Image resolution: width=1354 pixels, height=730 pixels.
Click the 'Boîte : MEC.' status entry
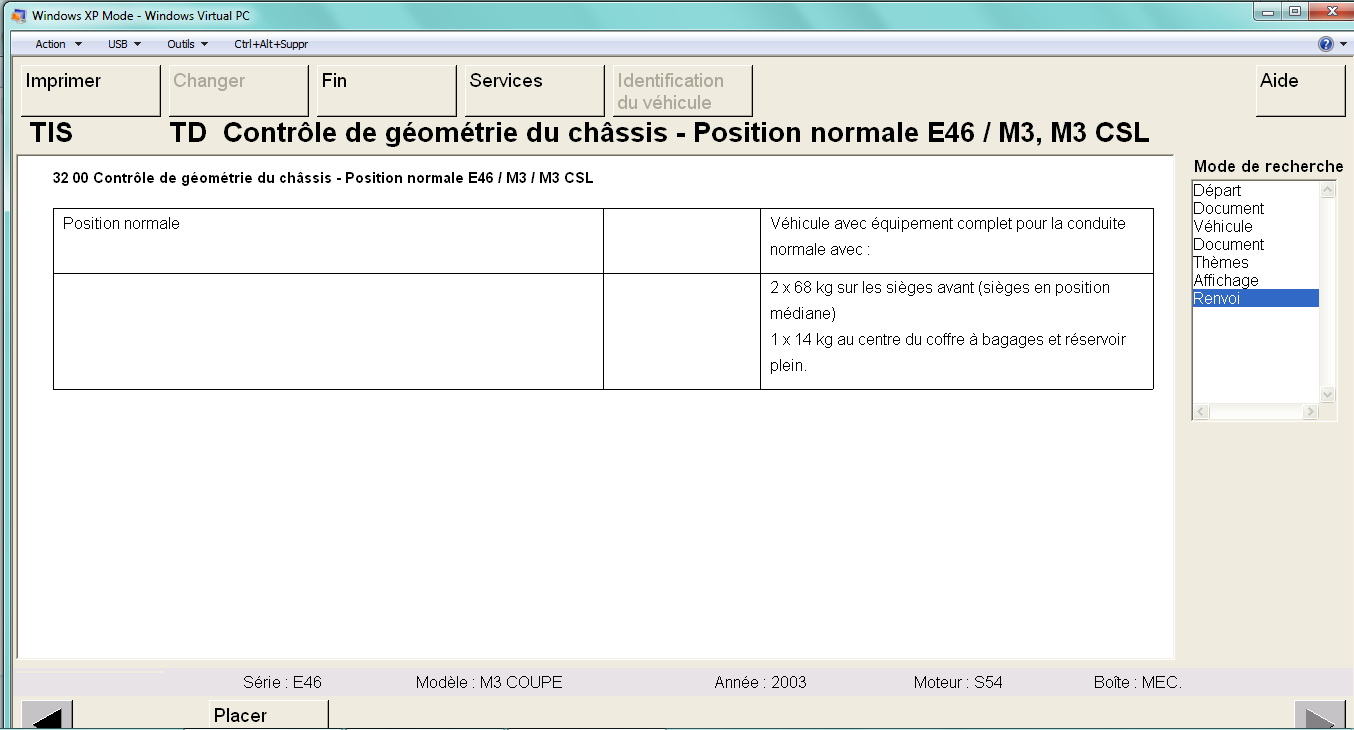click(x=1138, y=682)
